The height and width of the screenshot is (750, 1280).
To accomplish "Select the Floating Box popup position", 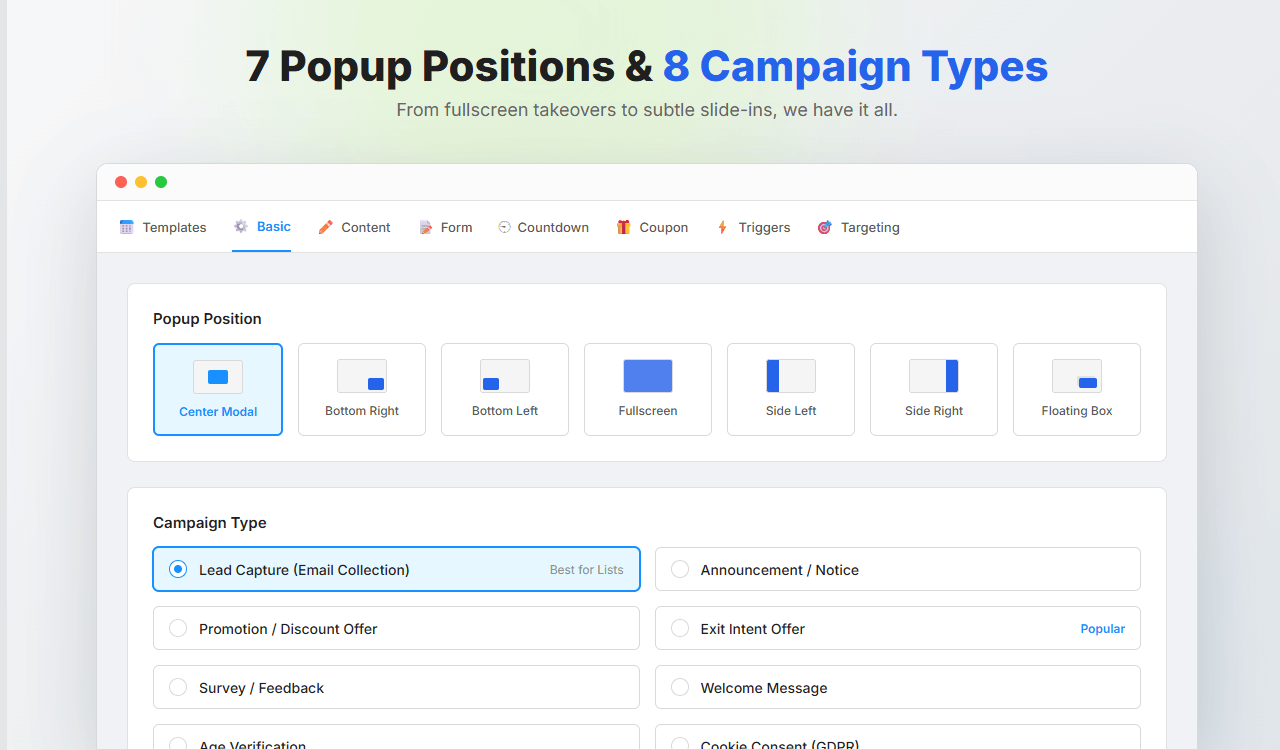I will coord(1077,390).
